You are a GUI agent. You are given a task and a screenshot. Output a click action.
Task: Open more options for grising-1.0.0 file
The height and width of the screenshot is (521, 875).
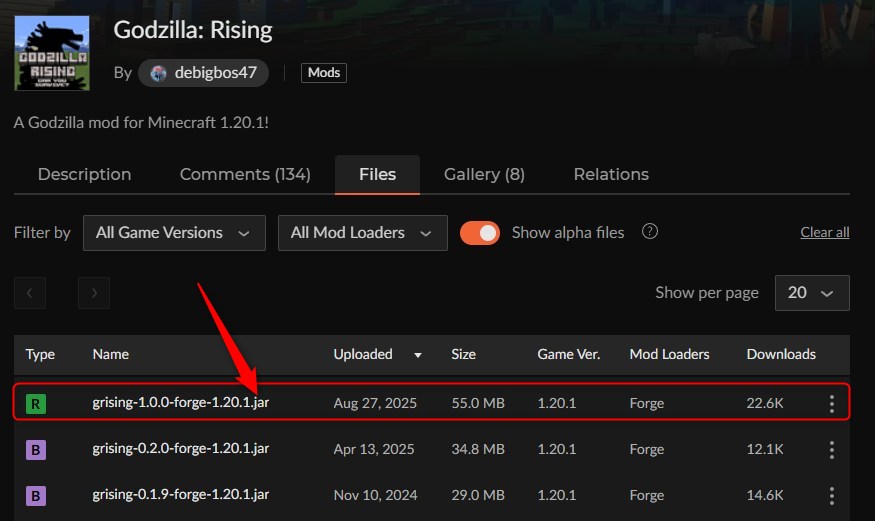(x=831, y=403)
